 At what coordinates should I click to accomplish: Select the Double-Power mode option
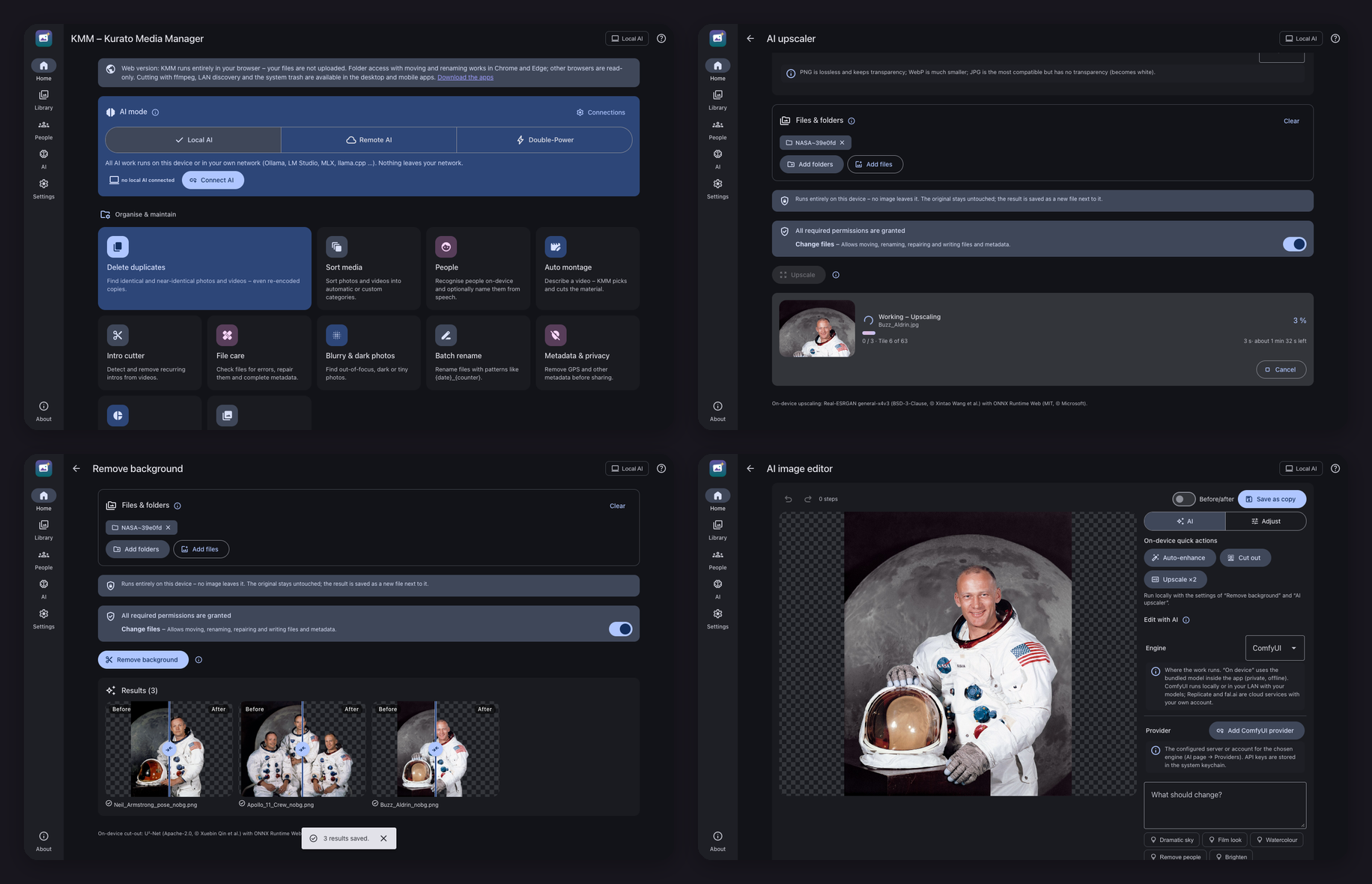pos(544,140)
